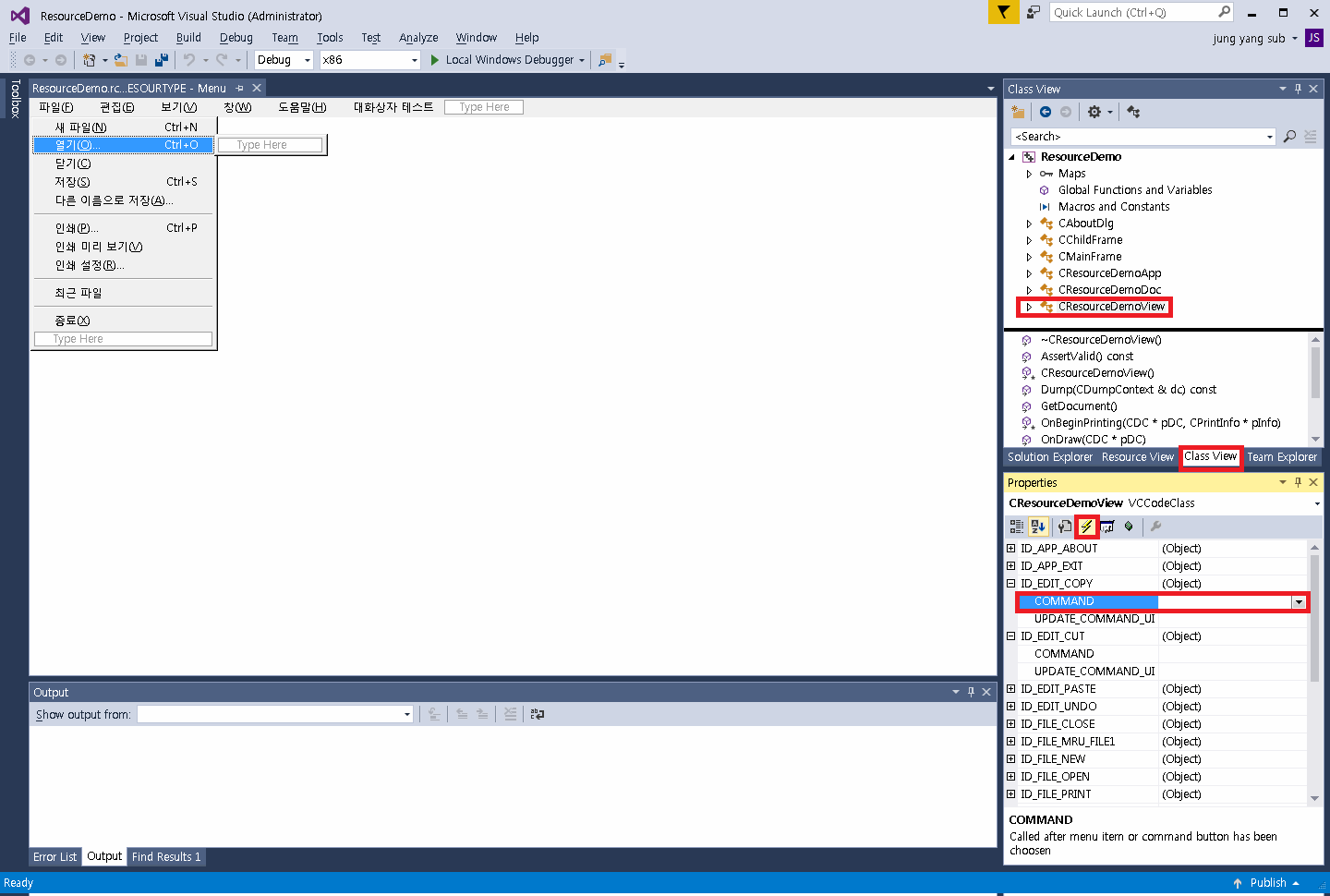Click UPDATE_COMMAND_UI under ID_EDIT_CUT
The height and width of the screenshot is (896, 1330).
point(1094,672)
